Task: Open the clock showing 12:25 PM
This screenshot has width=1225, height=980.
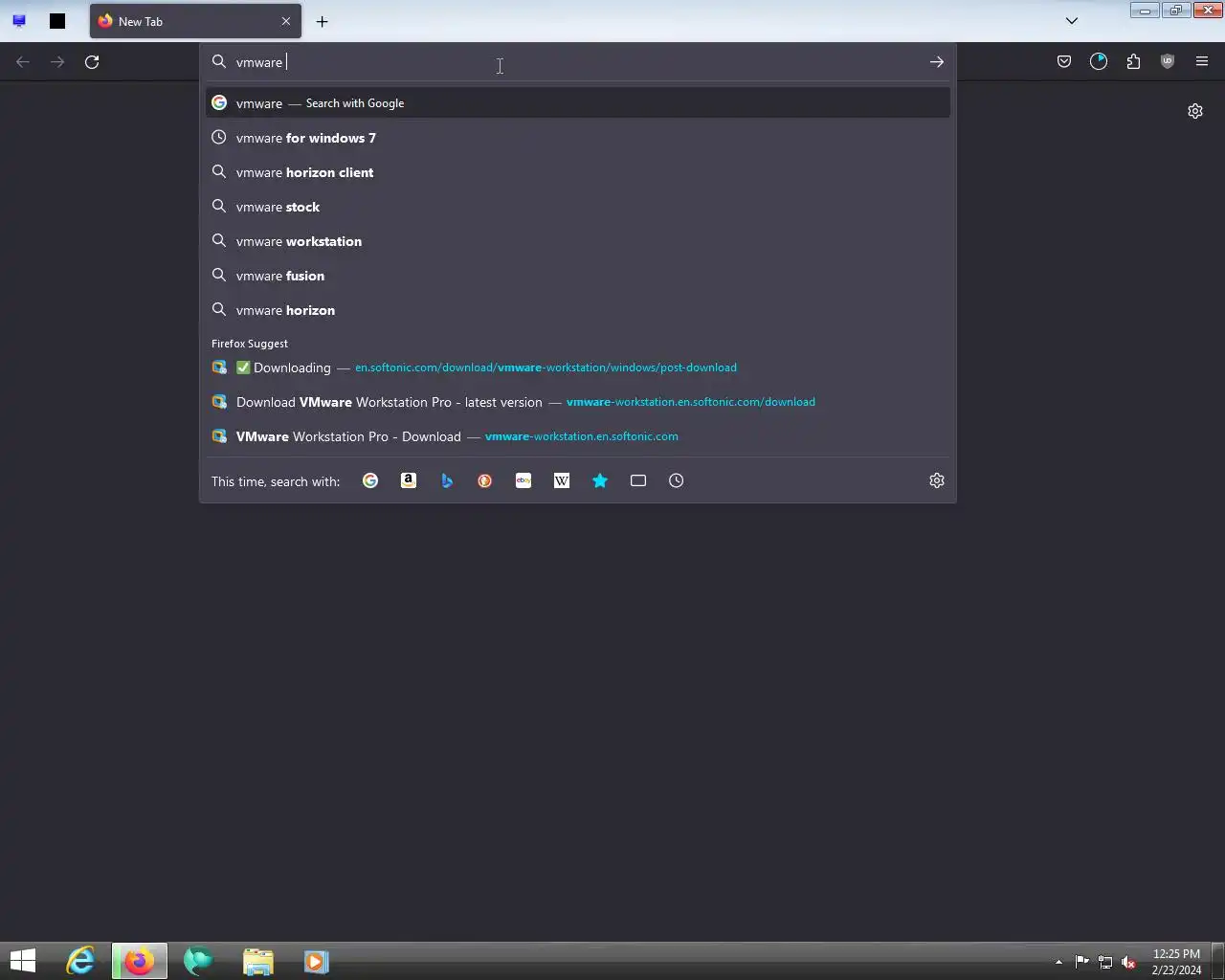Action: point(1176,962)
